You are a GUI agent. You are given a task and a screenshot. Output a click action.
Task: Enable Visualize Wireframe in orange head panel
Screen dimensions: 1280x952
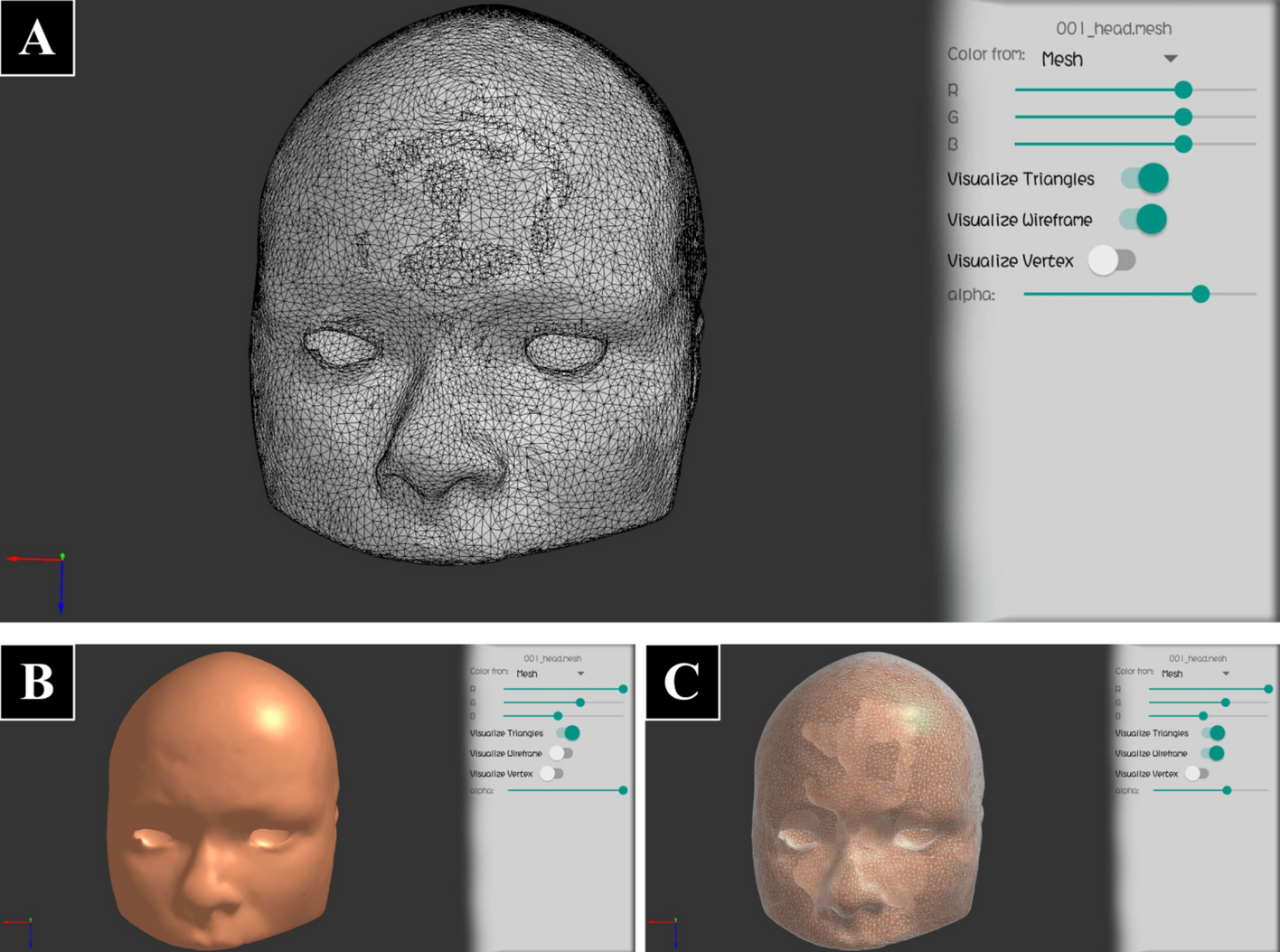(561, 753)
